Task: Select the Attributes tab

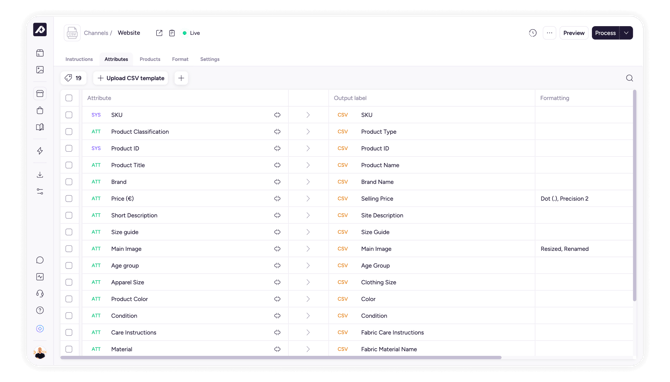Action: tap(116, 59)
